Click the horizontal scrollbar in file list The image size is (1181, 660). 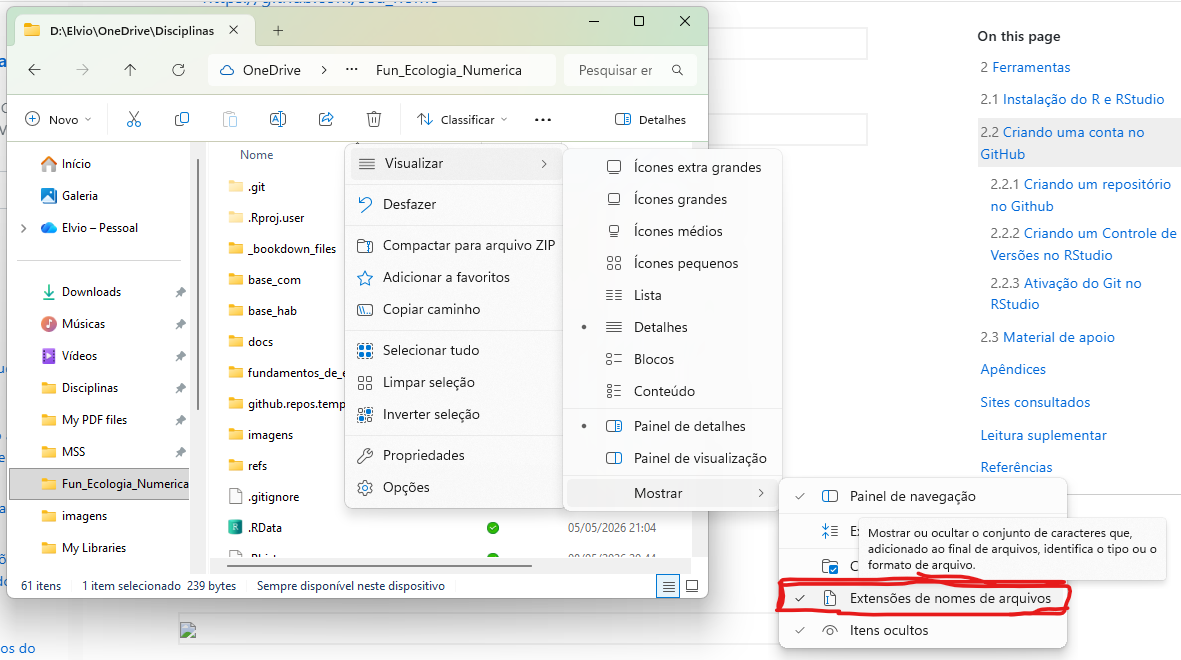(380, 565)
